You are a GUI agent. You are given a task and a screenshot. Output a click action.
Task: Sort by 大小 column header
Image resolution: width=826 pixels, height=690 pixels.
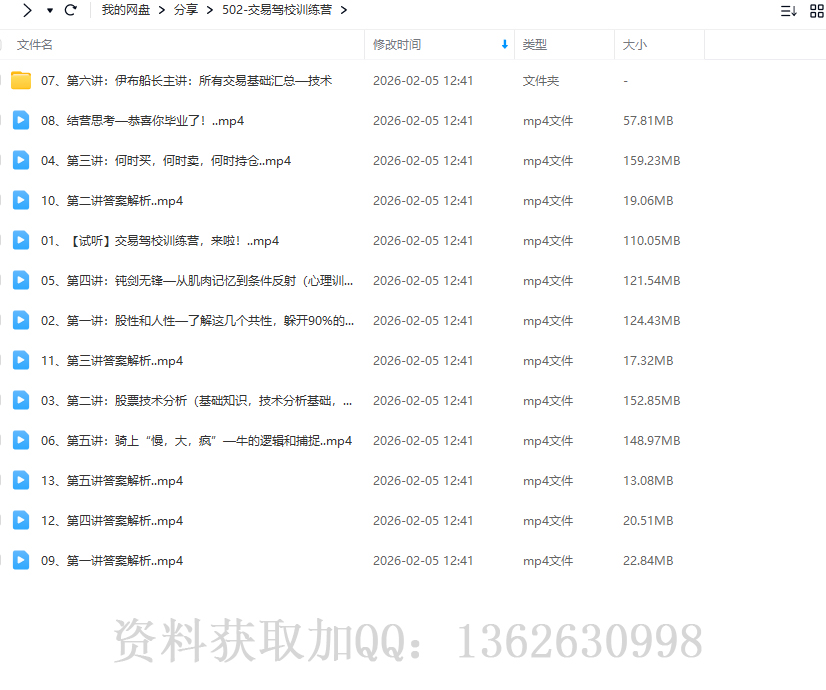pyautogui.click(x=635, y=45)
